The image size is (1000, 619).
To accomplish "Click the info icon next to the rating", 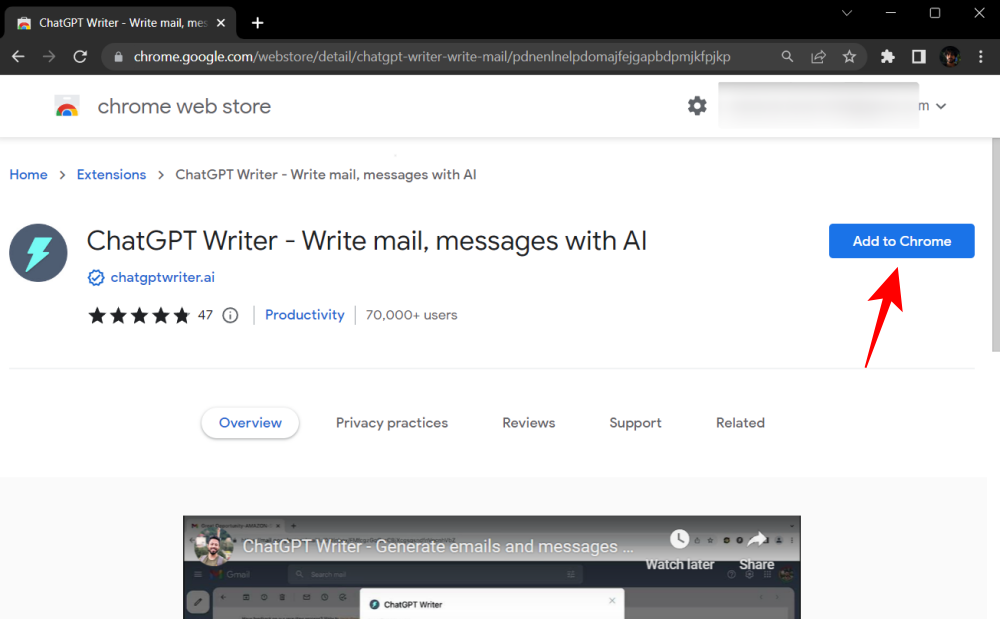I will [230, 315].
